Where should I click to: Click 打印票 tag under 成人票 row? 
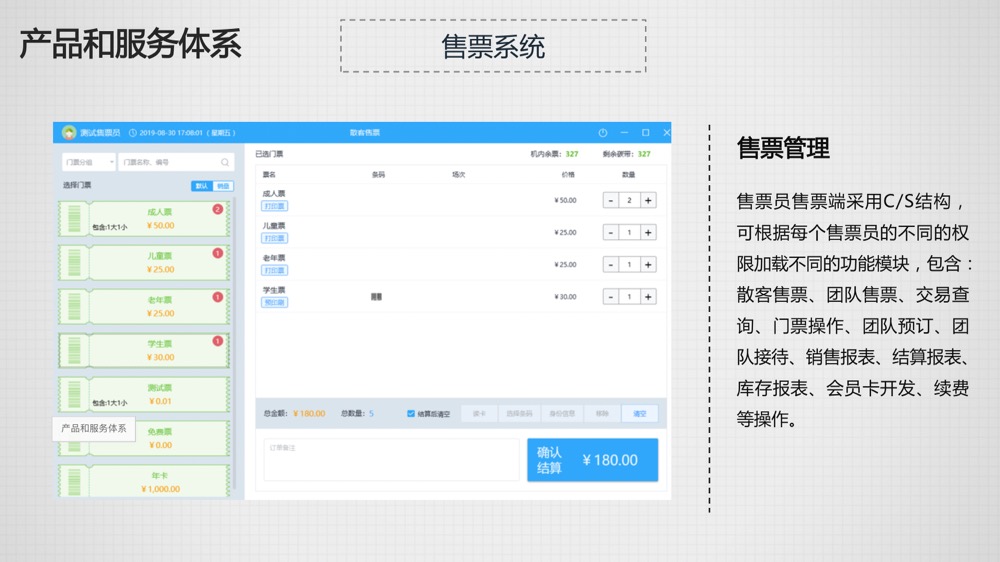274,206
